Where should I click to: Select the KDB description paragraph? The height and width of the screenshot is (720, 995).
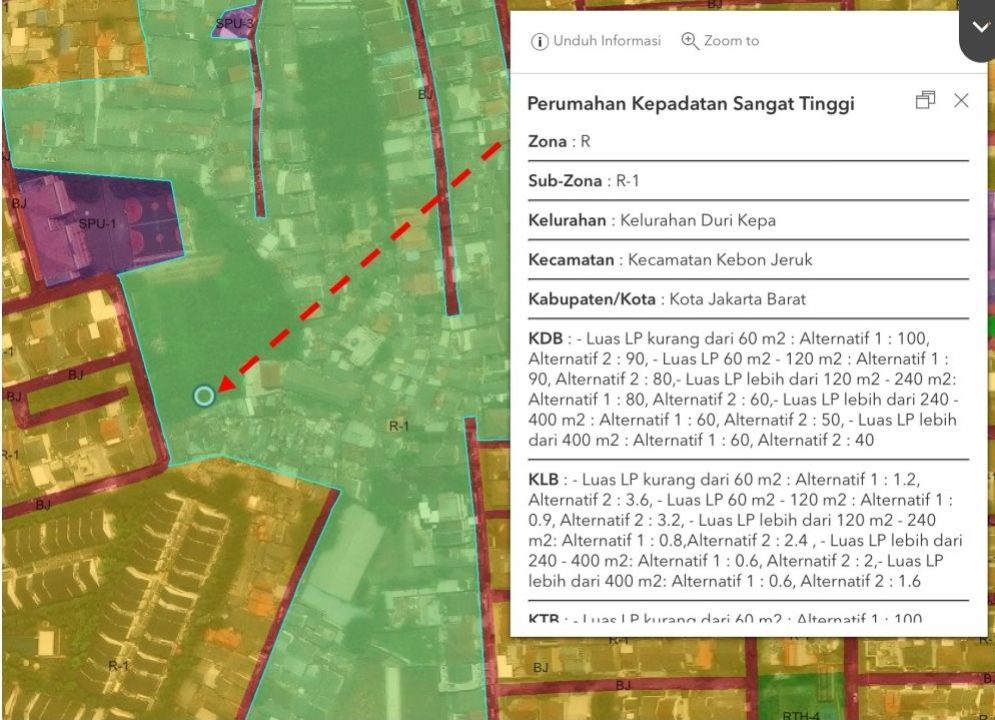tap(745, 389)
